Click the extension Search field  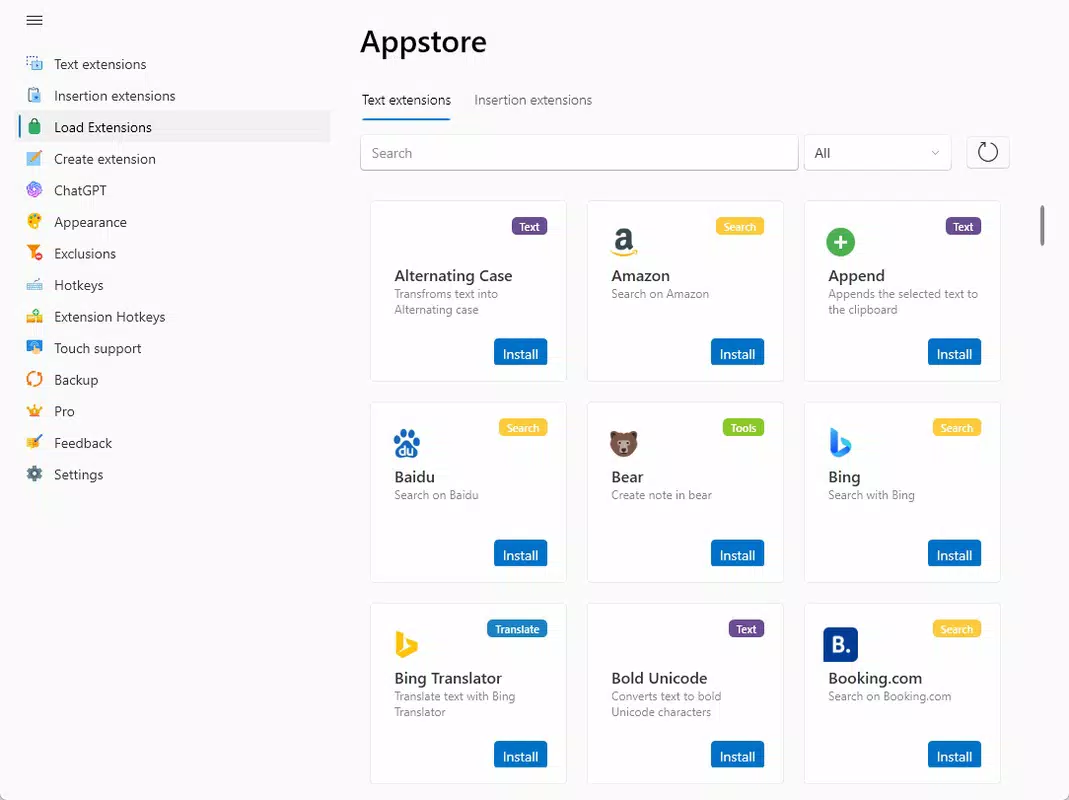579,153
